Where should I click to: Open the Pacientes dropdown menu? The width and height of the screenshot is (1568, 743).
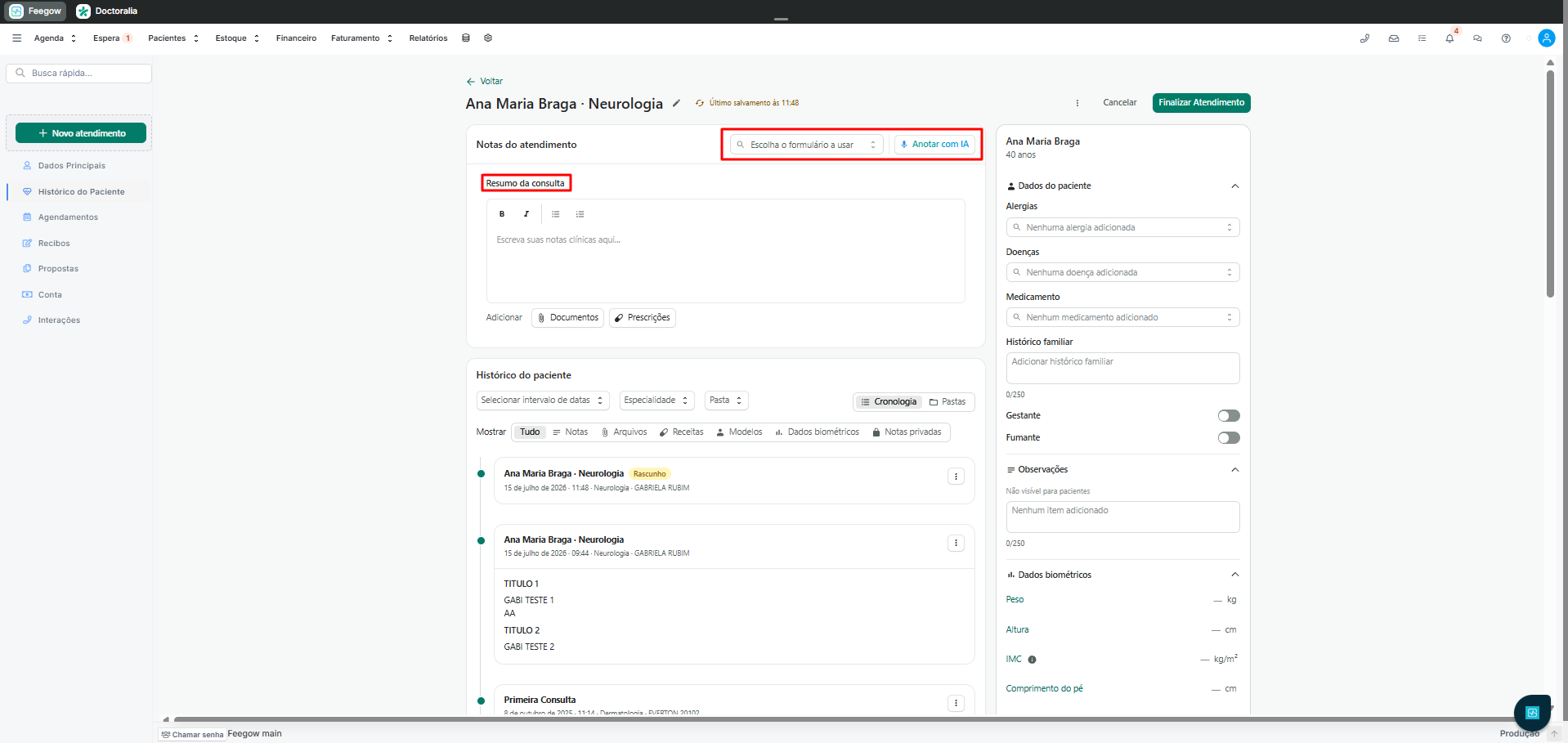[x=173, y=38]
